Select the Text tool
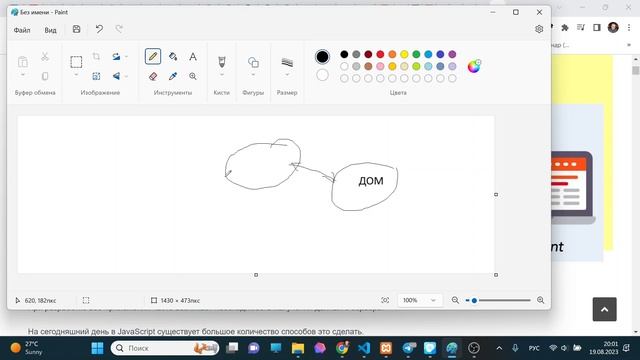 (193, 56)
